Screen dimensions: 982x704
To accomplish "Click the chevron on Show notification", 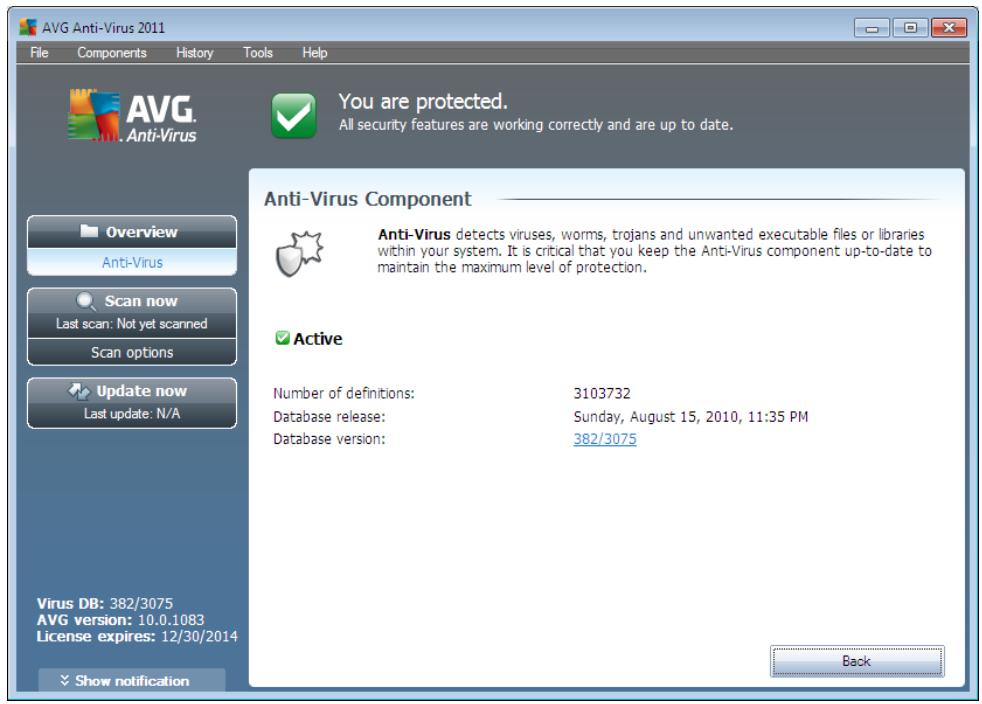I will tap(65, 680).
